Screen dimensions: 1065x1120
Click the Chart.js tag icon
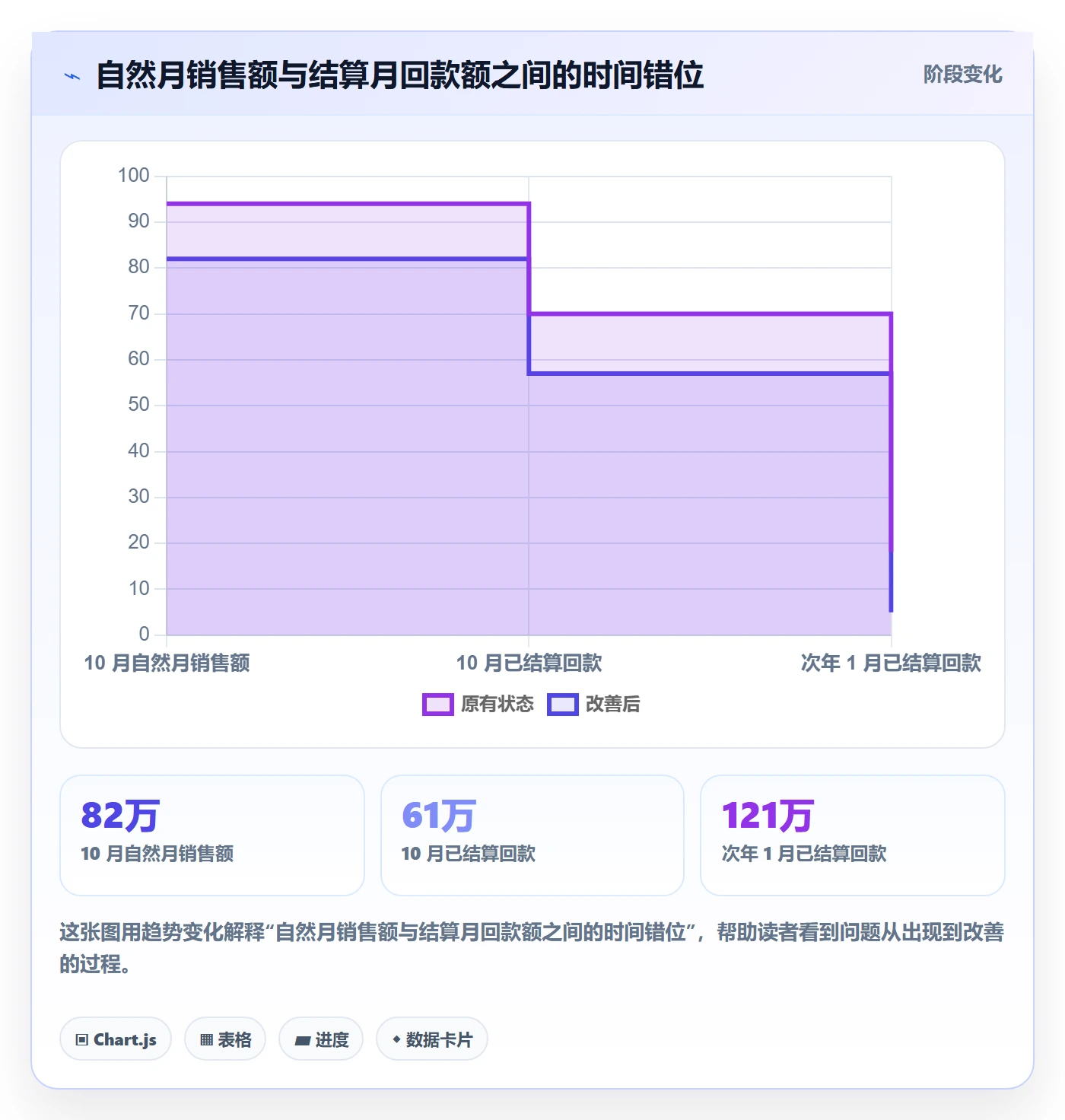click(82, 1039)
